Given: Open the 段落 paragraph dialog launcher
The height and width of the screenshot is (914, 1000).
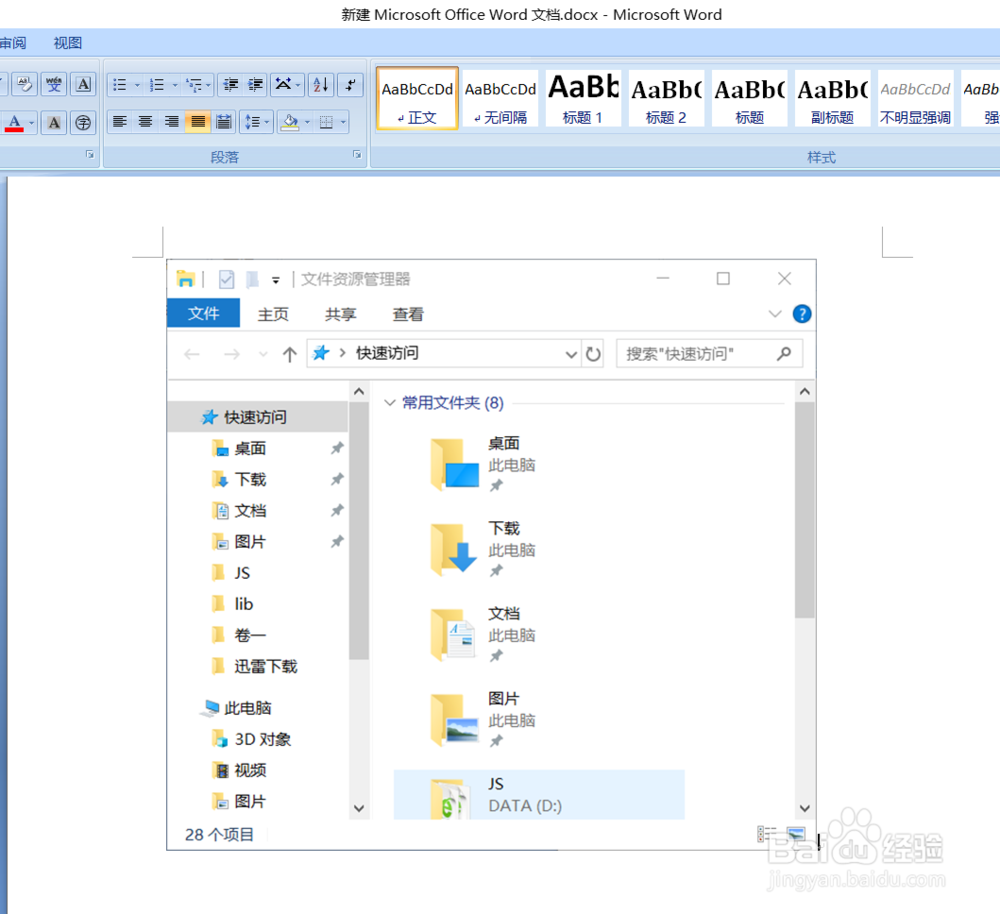Looking at the screenshot, I should [357, 155].
